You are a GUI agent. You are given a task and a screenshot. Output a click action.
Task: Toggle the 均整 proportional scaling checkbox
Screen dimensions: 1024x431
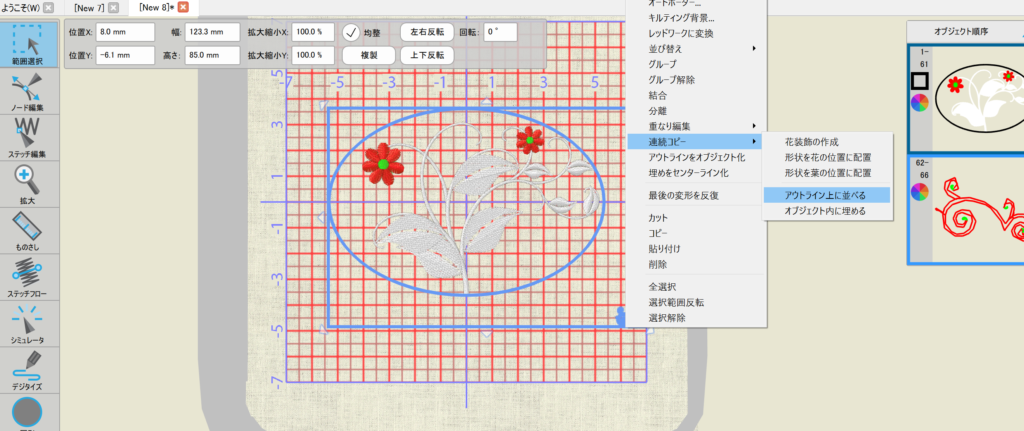pos(352,32)
